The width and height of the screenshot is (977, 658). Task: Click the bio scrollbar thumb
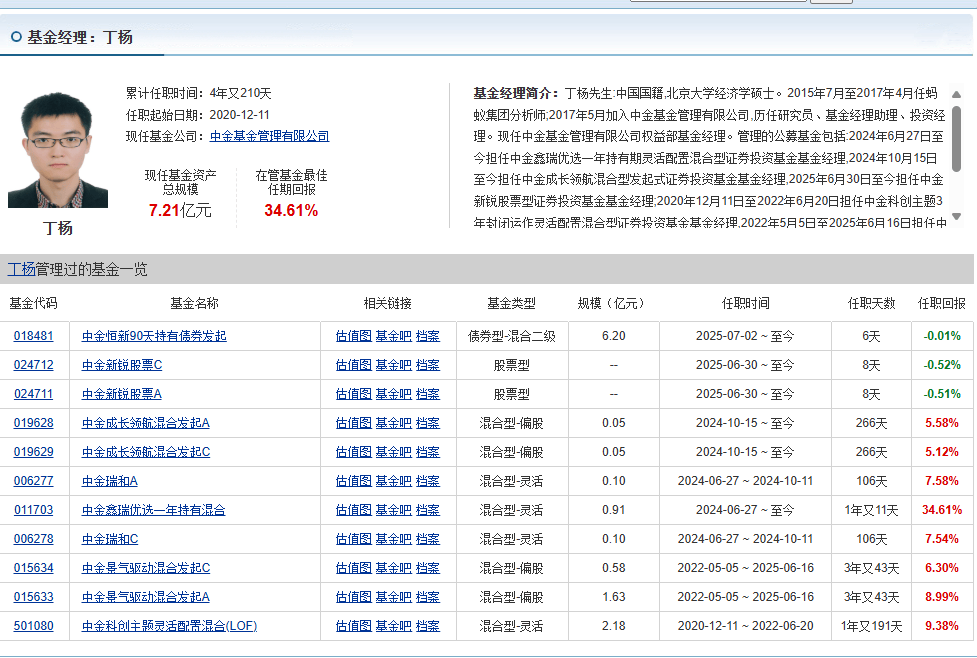[956, 138]
